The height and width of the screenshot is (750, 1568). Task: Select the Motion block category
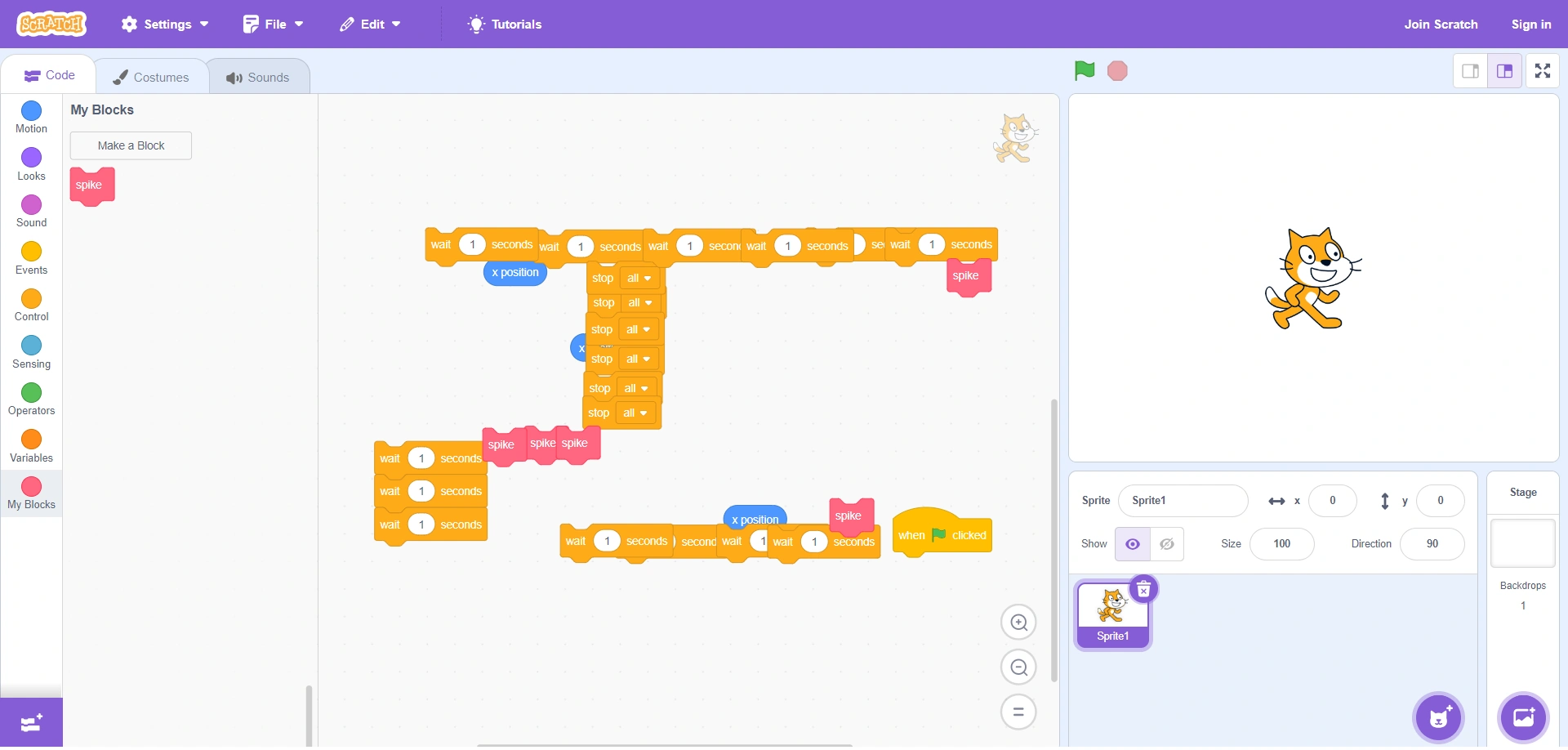point(31,116)
